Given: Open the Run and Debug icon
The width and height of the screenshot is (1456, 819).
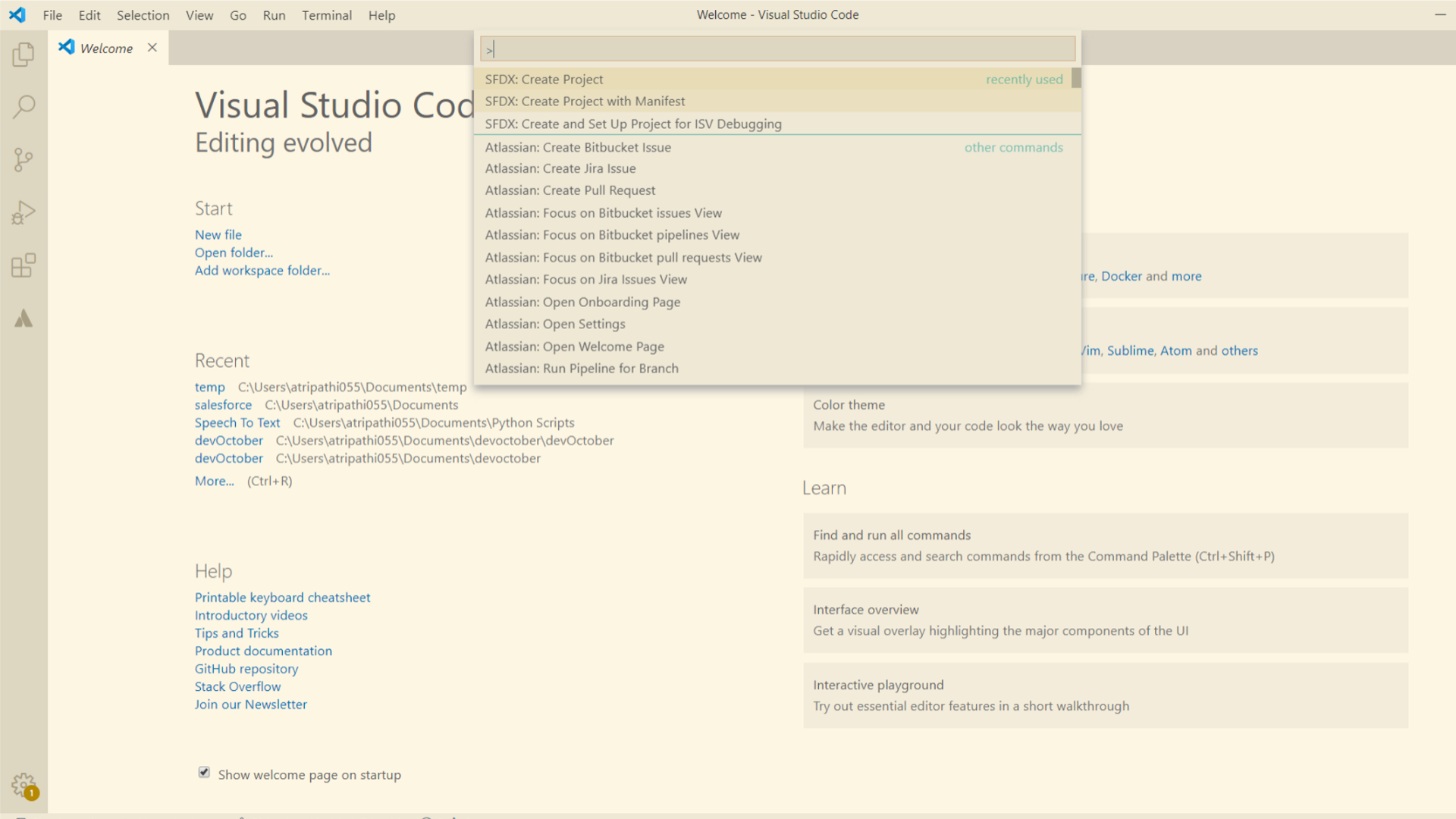Looking at the screenshot, I should click(24, 212).
